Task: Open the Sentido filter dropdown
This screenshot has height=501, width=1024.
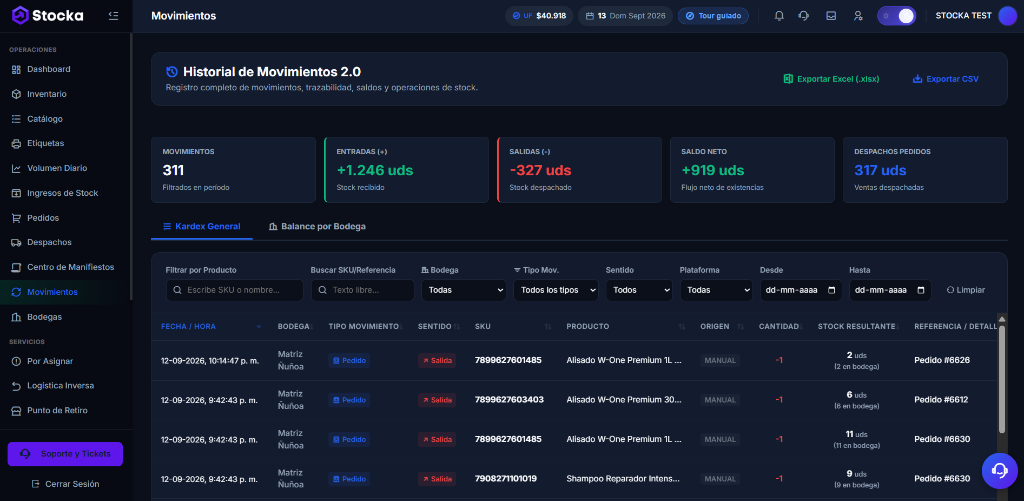Action: tap(639, 290)
